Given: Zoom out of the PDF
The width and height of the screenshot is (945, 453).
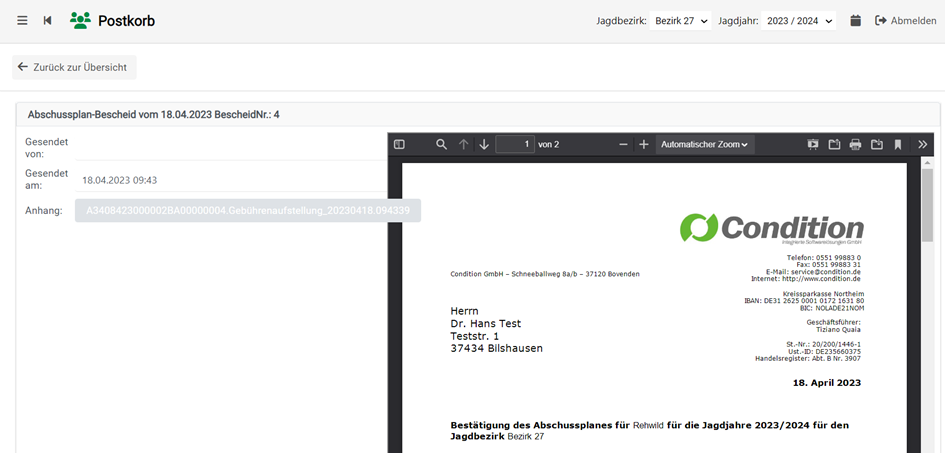Looking at the screenshot, I should click(623, 144).
